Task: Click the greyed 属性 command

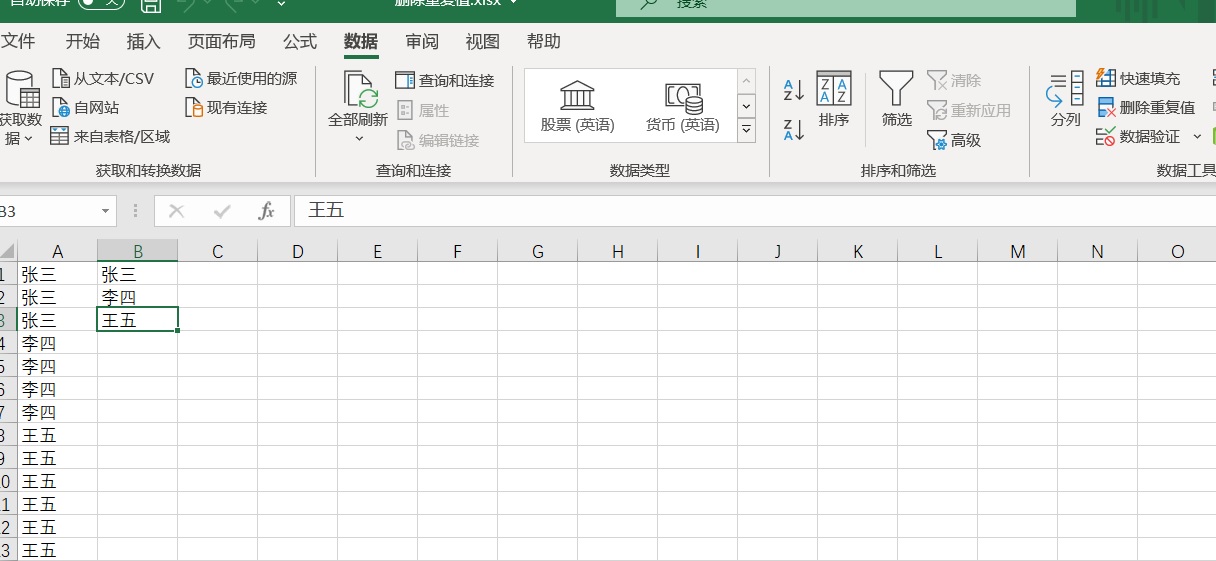Action: tap(423, 110)
